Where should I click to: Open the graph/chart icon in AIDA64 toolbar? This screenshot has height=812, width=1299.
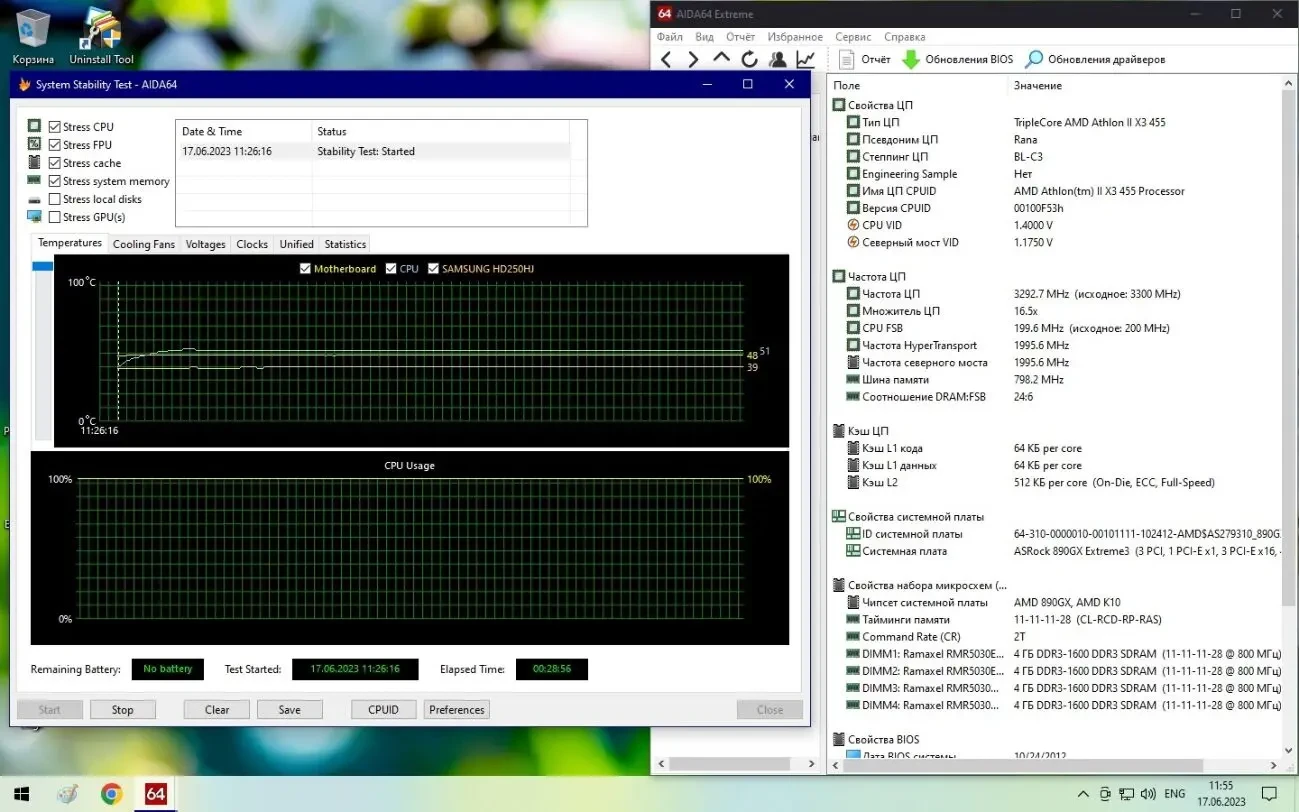(x=806, y=58)
